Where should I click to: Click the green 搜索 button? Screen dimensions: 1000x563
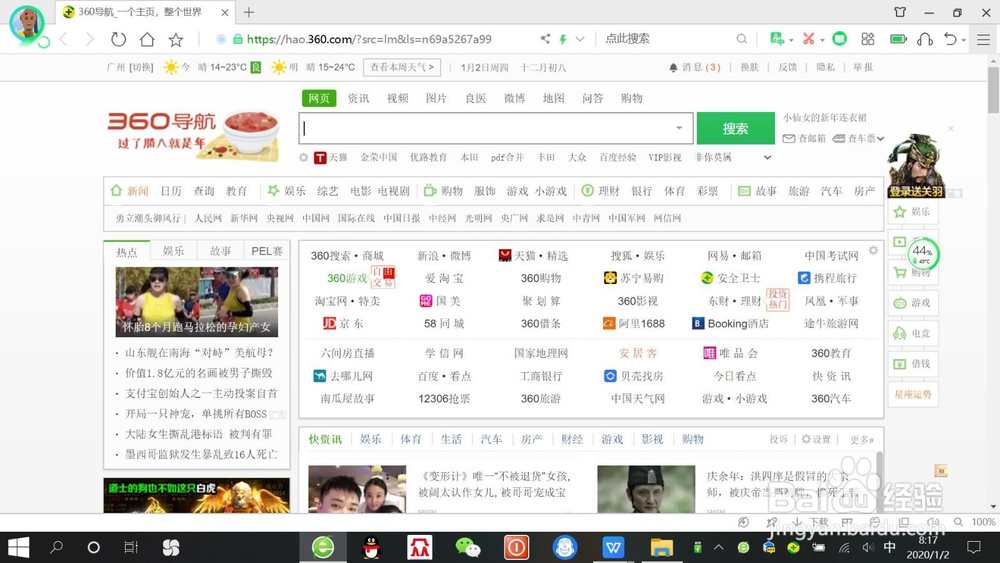[x=735, y=128]
